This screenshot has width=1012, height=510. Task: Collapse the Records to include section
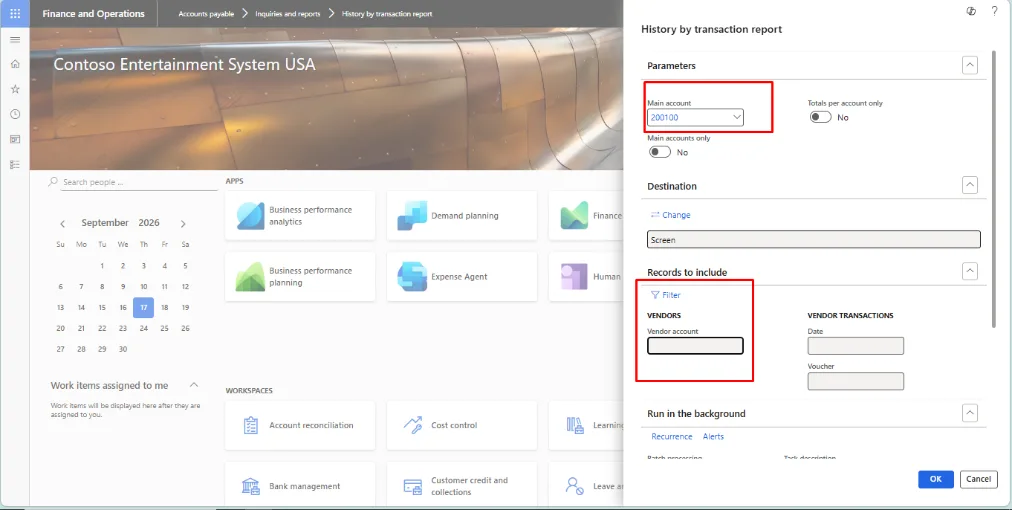coord(969,271)
